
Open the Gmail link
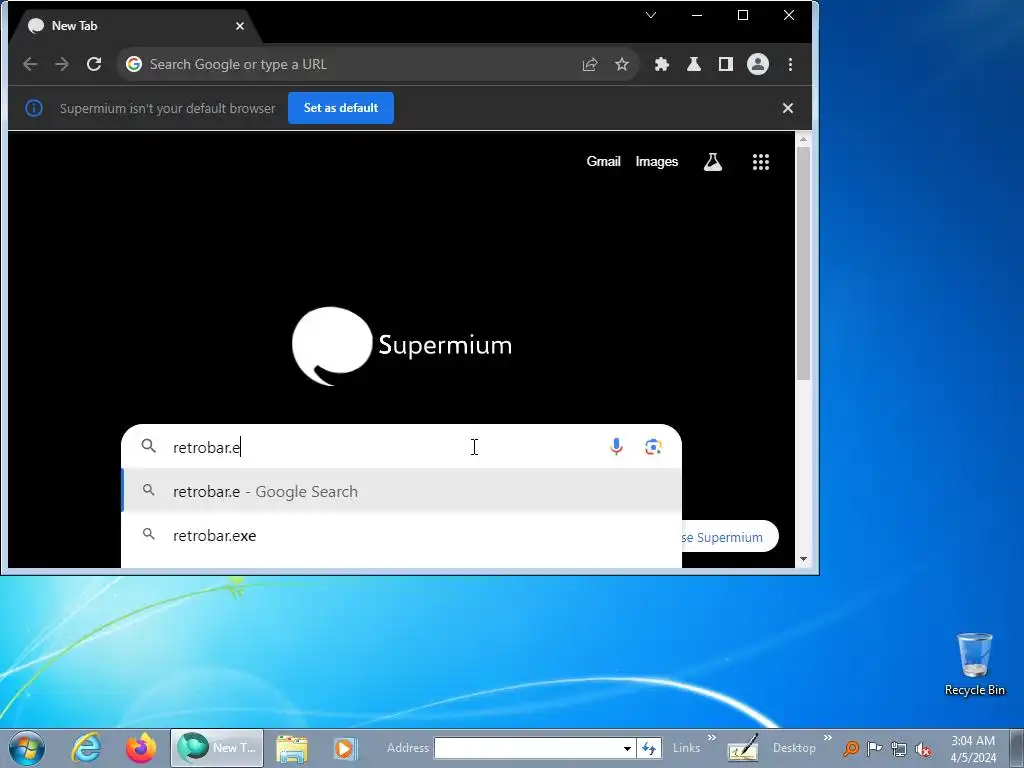click(603, 161)
